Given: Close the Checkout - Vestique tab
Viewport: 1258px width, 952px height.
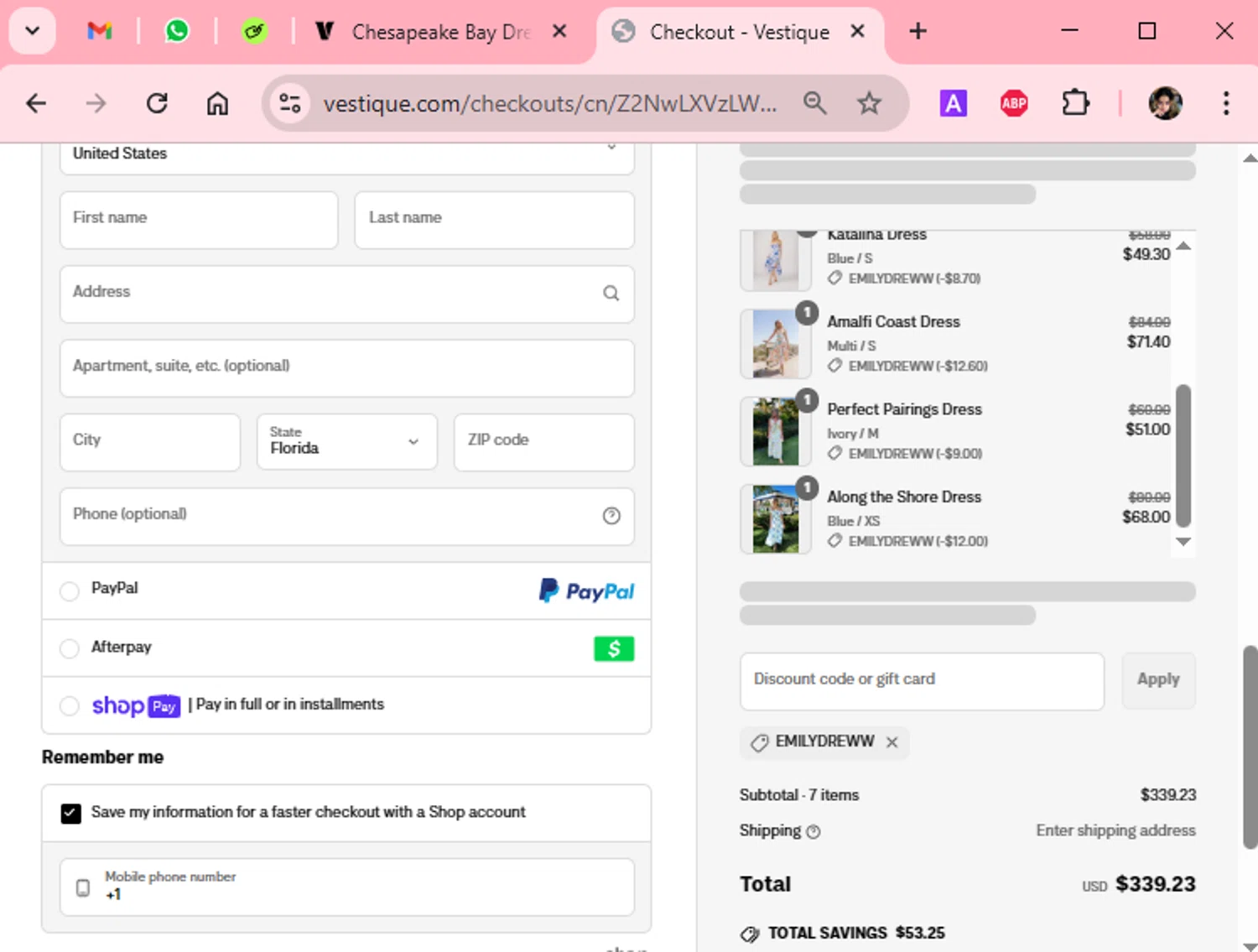Looking at the screenshot, I should tap(857, 31).
